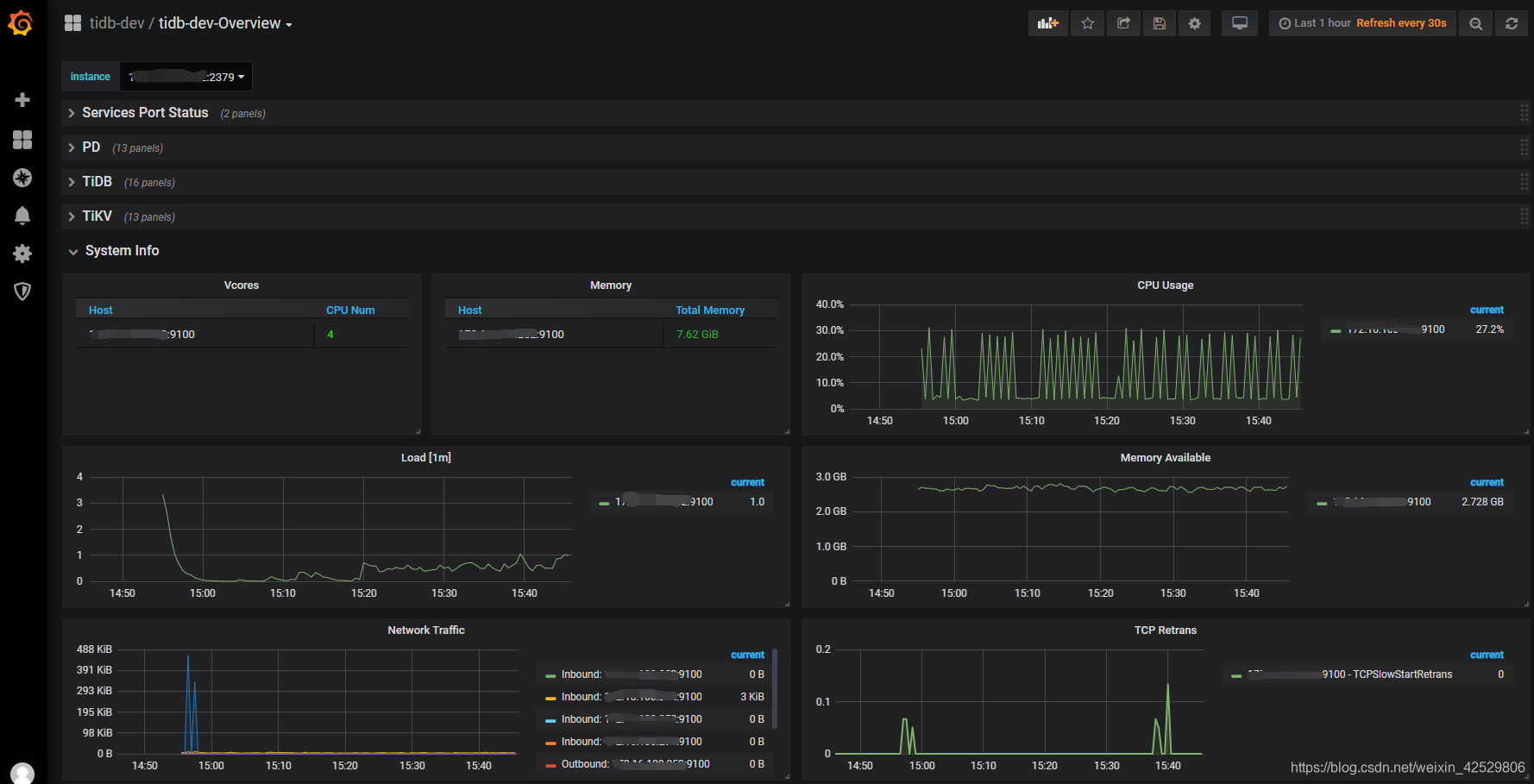Toggle Inbound series showing 3 KiB
1534x784 pixels.
[632, 697]
